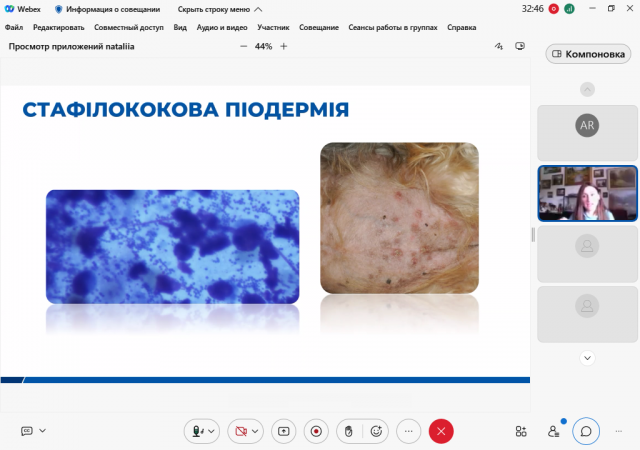
Task: Click the slide title СТАФІЛОКОКОВА ПІОДЕРМІЯ
Action: [x=186, y=110]
